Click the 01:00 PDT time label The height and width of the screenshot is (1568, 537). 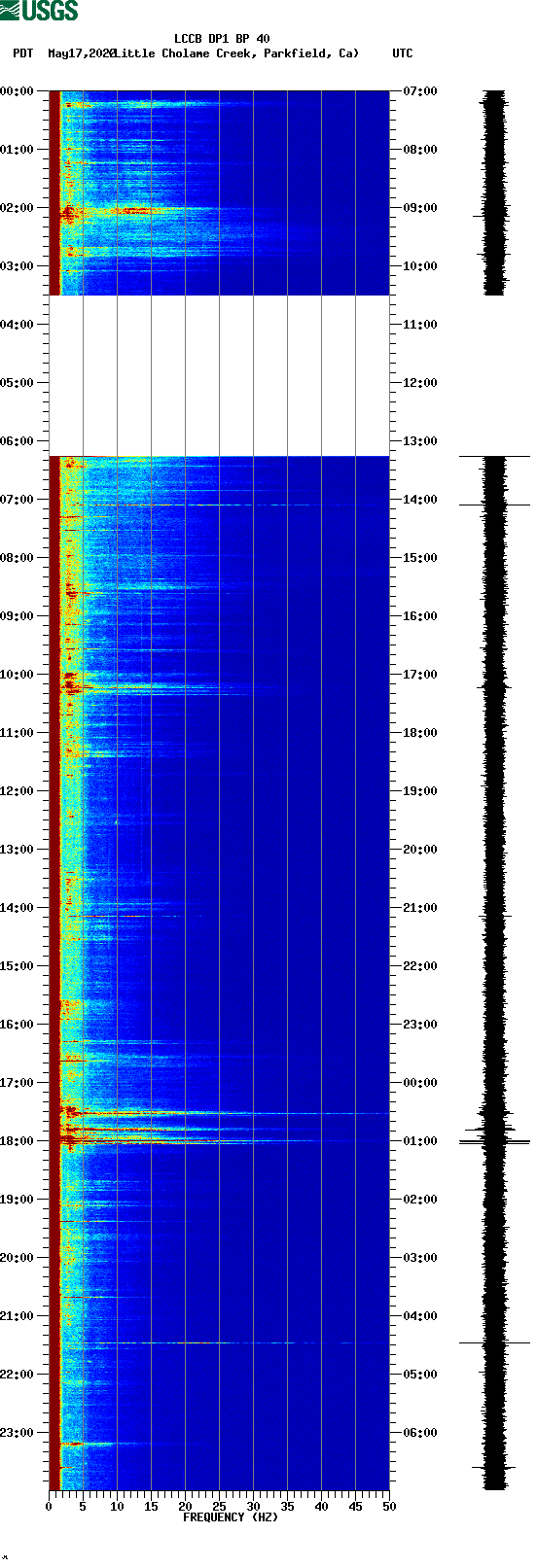pos(17,150)
